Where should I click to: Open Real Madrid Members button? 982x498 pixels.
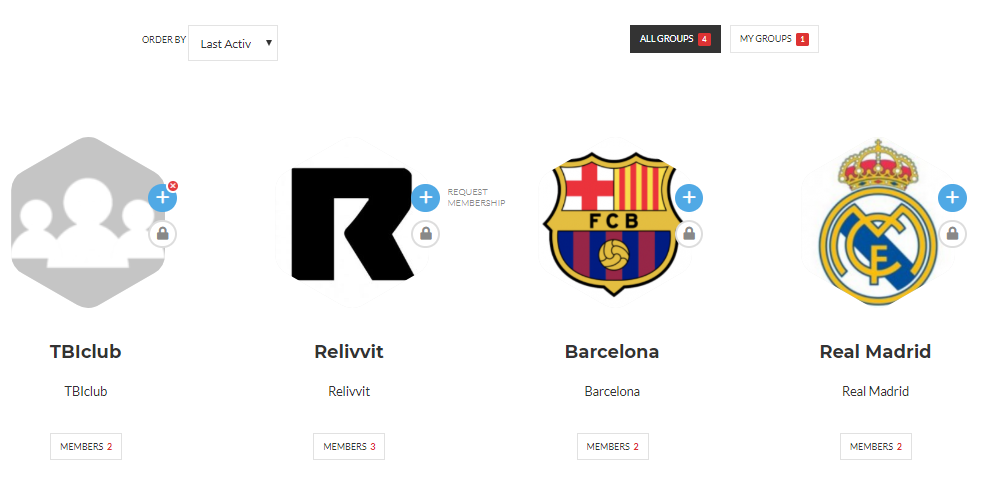[x=876, y=447]
